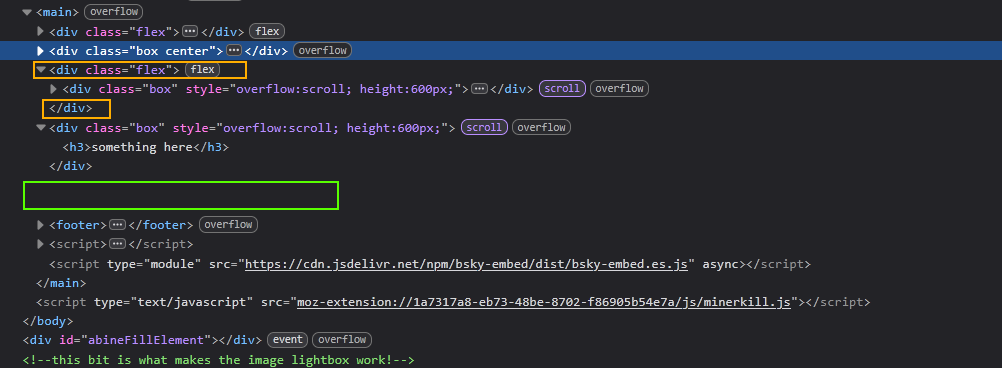
Task: Click overflow badge on the collapsed box div
Action: (x=619, y=89)
